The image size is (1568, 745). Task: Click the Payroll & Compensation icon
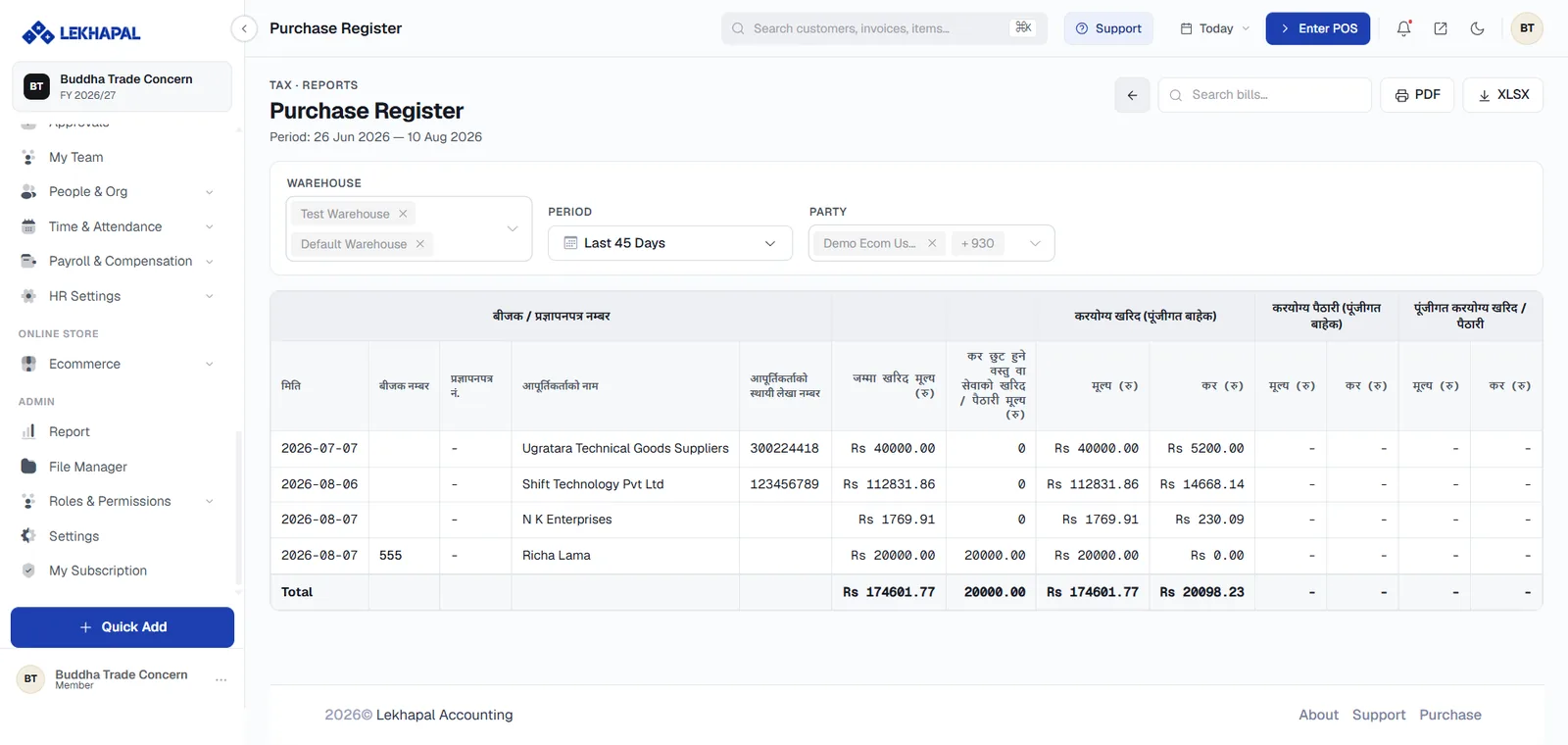[x=28, y=261]
